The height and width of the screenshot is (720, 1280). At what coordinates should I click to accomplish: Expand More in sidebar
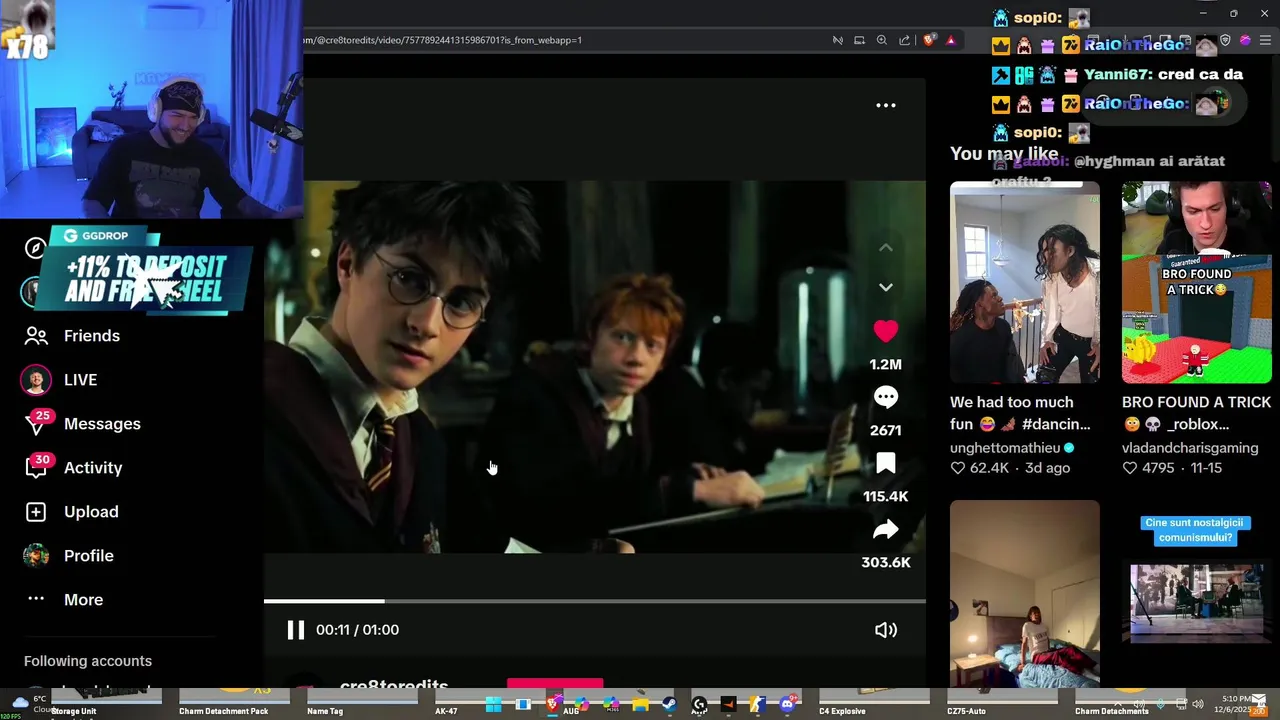pyautogui.click(x=84, y=600)
